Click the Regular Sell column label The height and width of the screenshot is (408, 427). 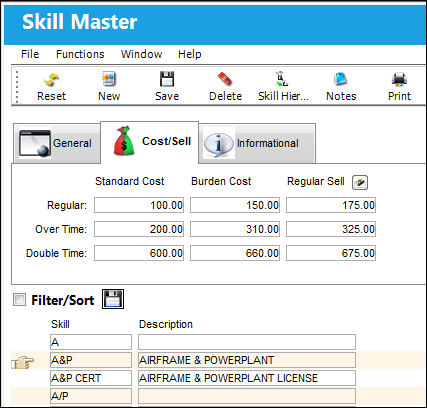click(316, 181)
